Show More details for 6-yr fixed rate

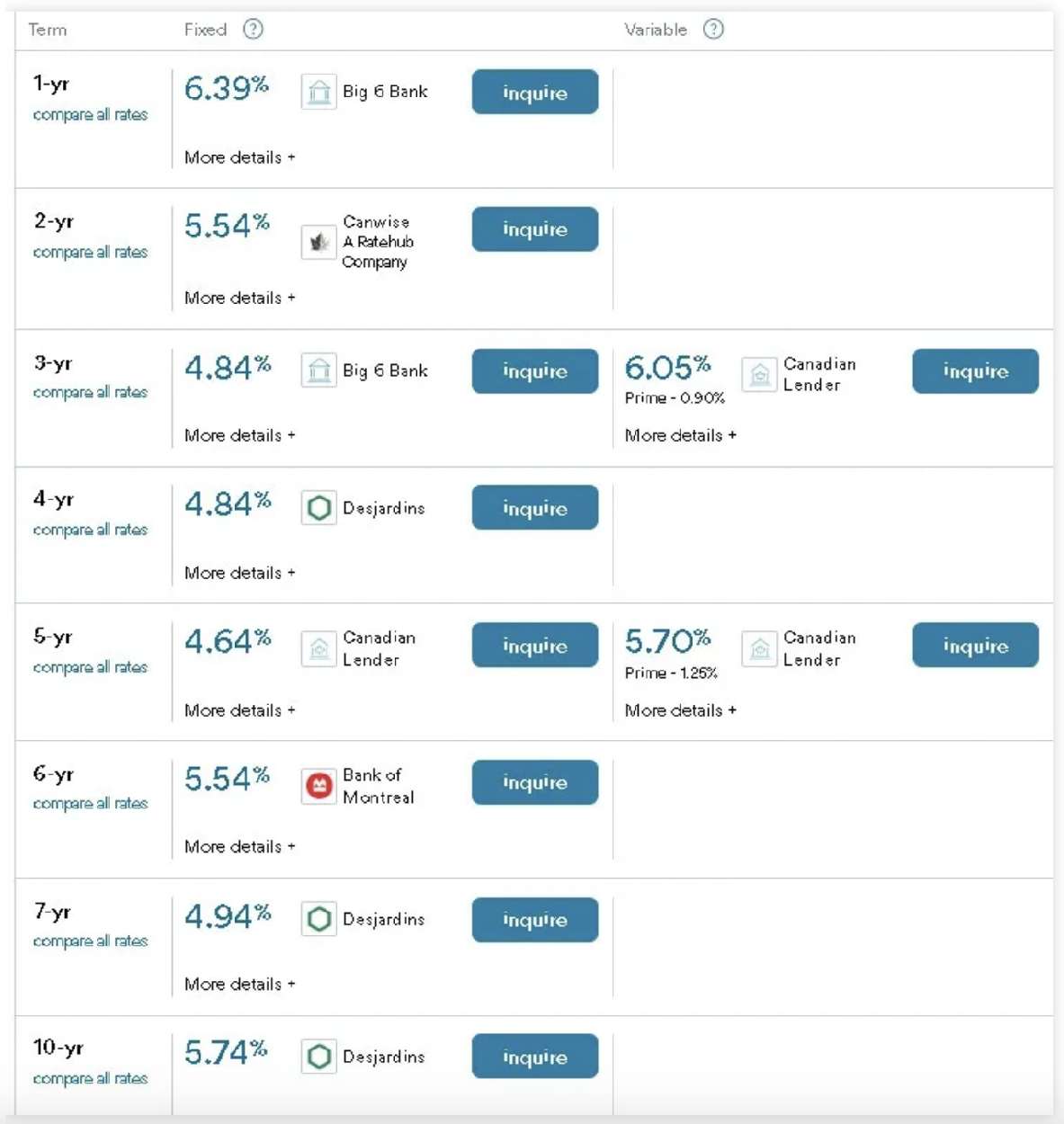coord(239,846)
